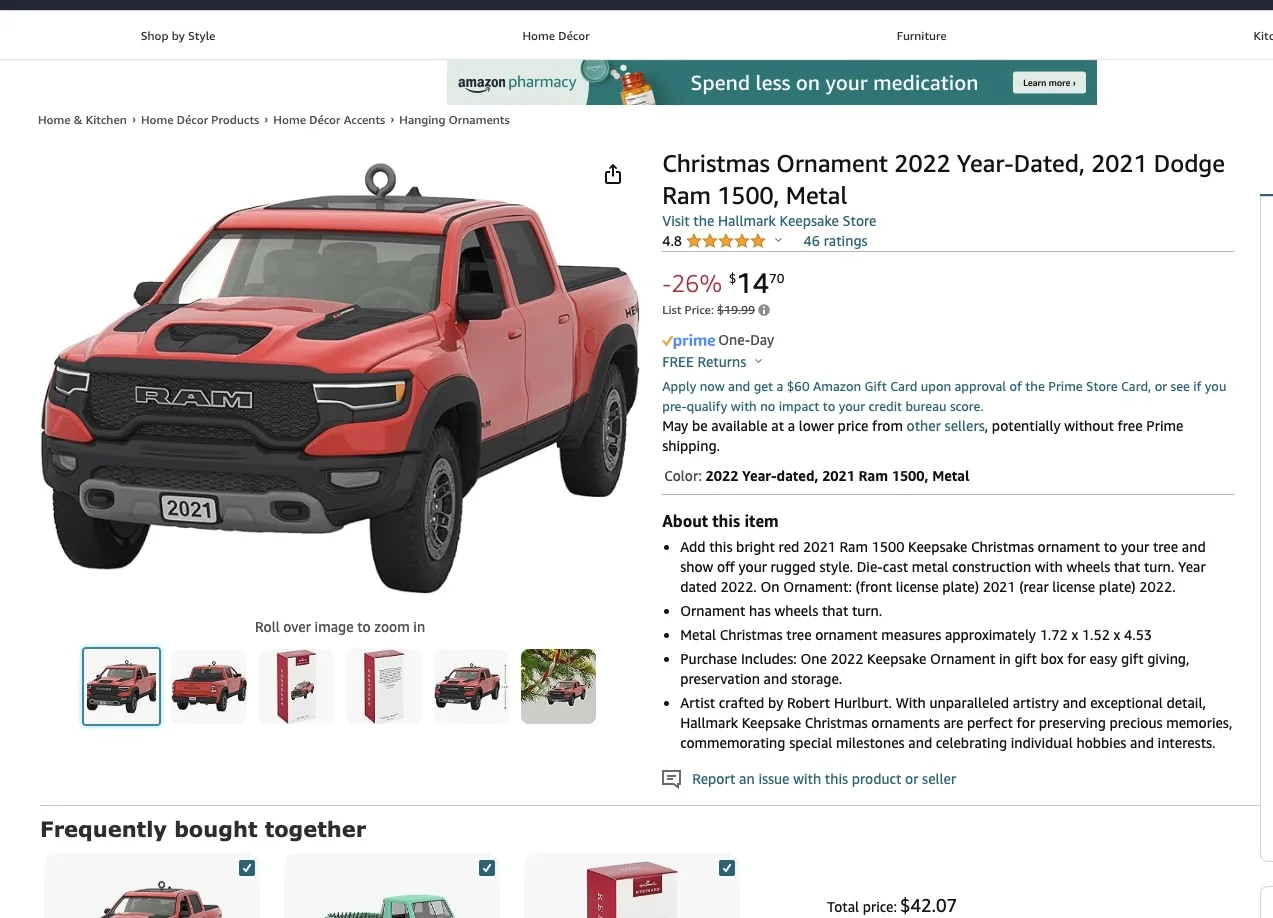This screenshot has width=1273, height=918.
Task: Open the Home Décor menu
Action: (x=556, y=36)
